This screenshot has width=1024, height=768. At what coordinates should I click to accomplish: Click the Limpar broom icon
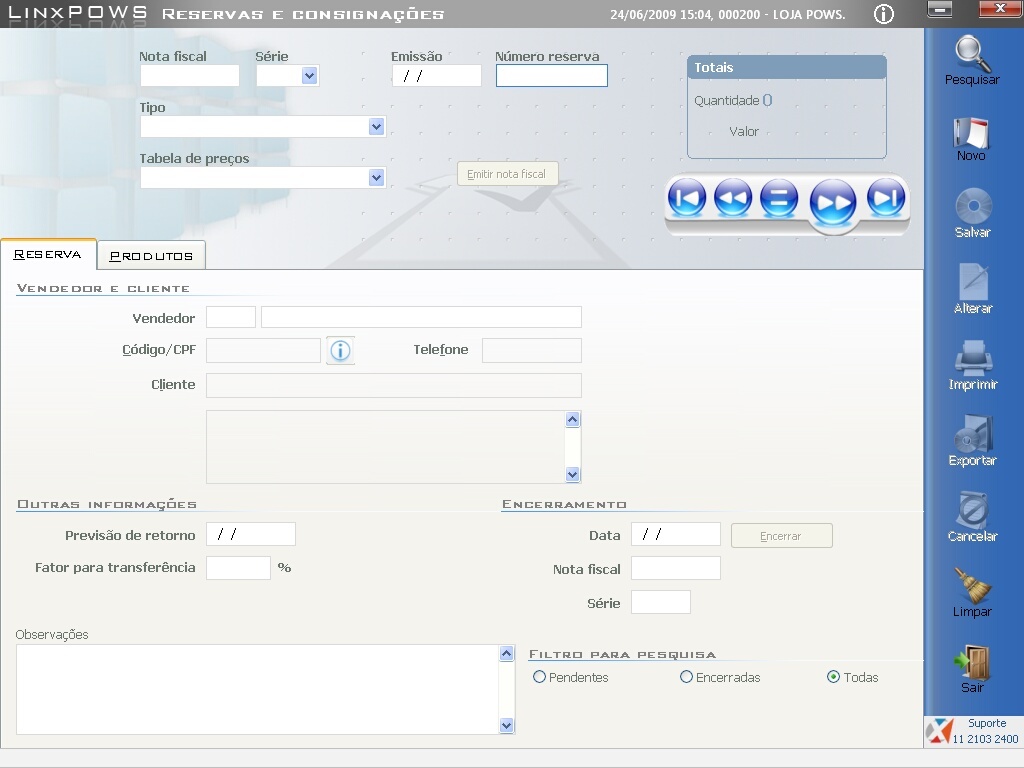click(972, 585)
